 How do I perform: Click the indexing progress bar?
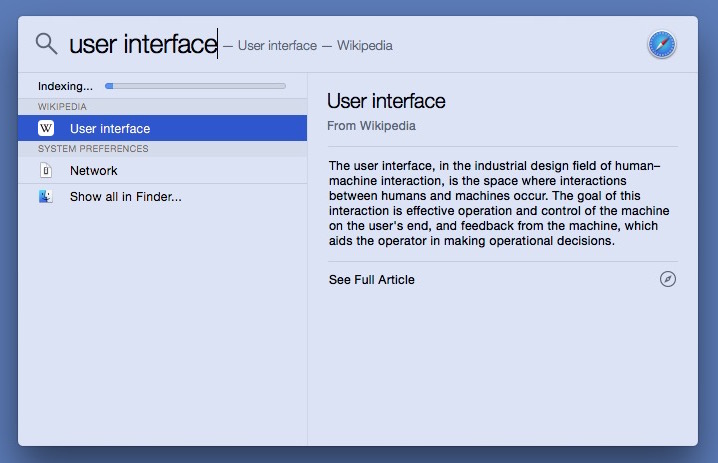click(195, 86)
